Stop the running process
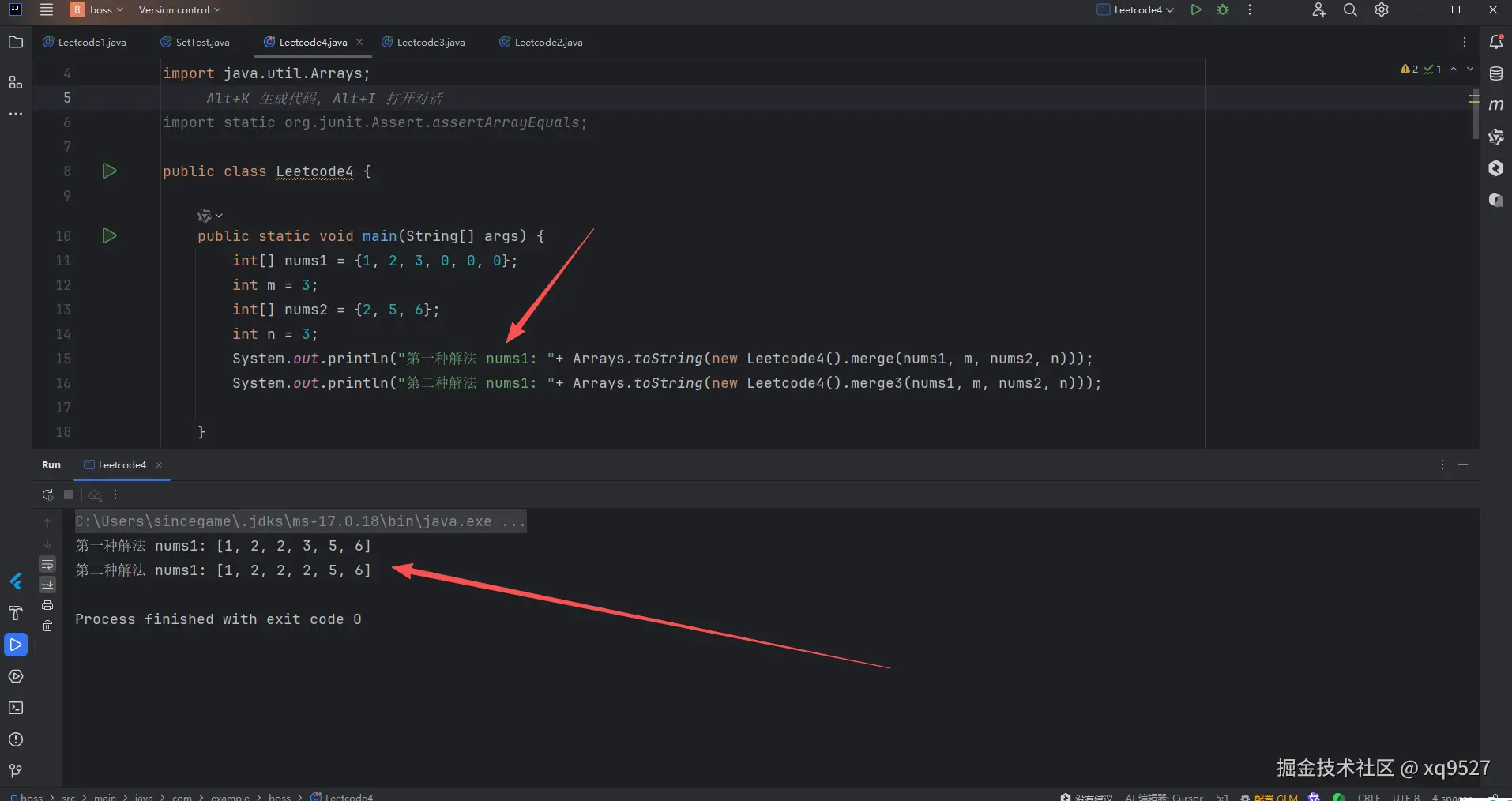 point(69,495)
